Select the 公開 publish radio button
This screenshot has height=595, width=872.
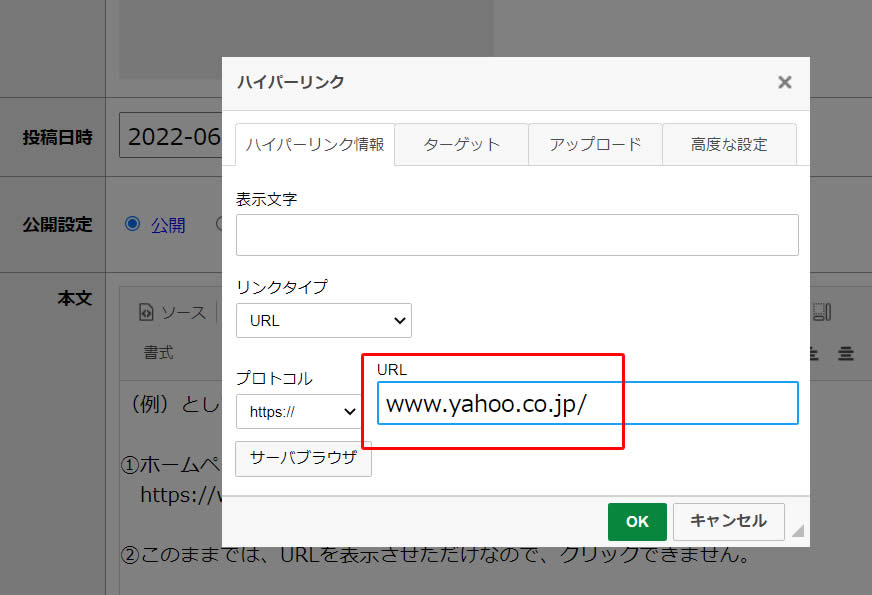coord(133,225)
